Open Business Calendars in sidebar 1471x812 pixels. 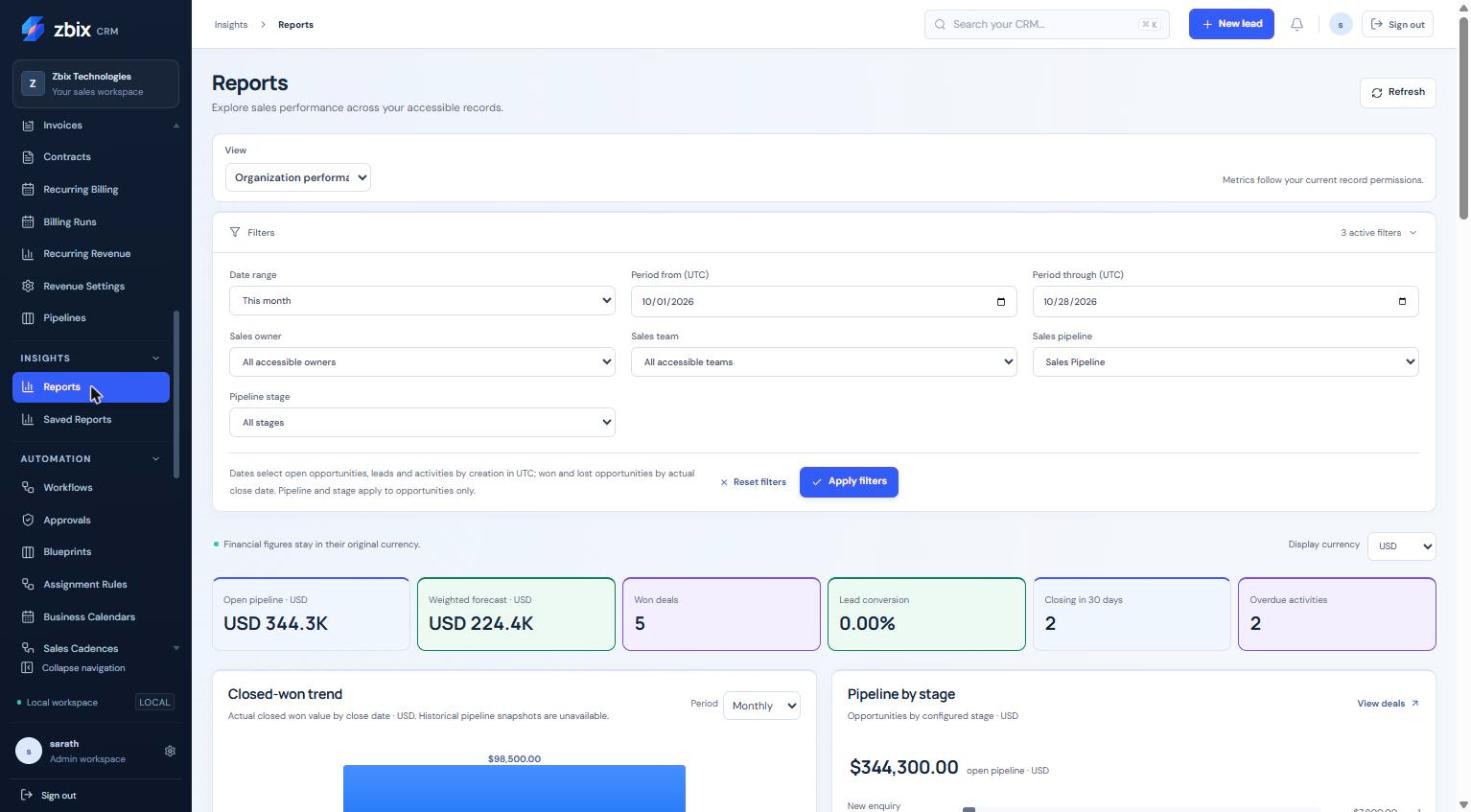(x=91, y=617)
